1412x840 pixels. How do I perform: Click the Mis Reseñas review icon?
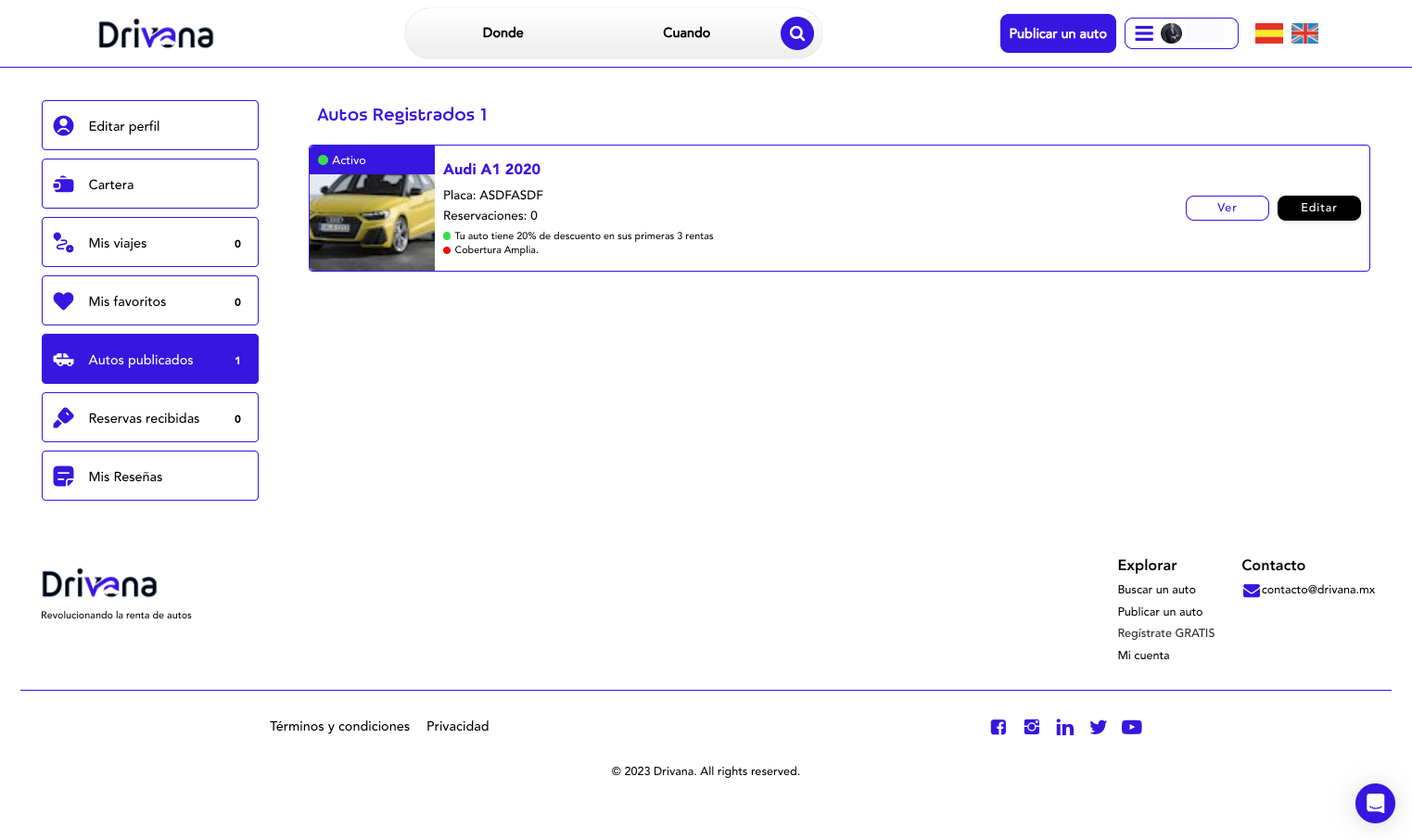coord(63,476)
